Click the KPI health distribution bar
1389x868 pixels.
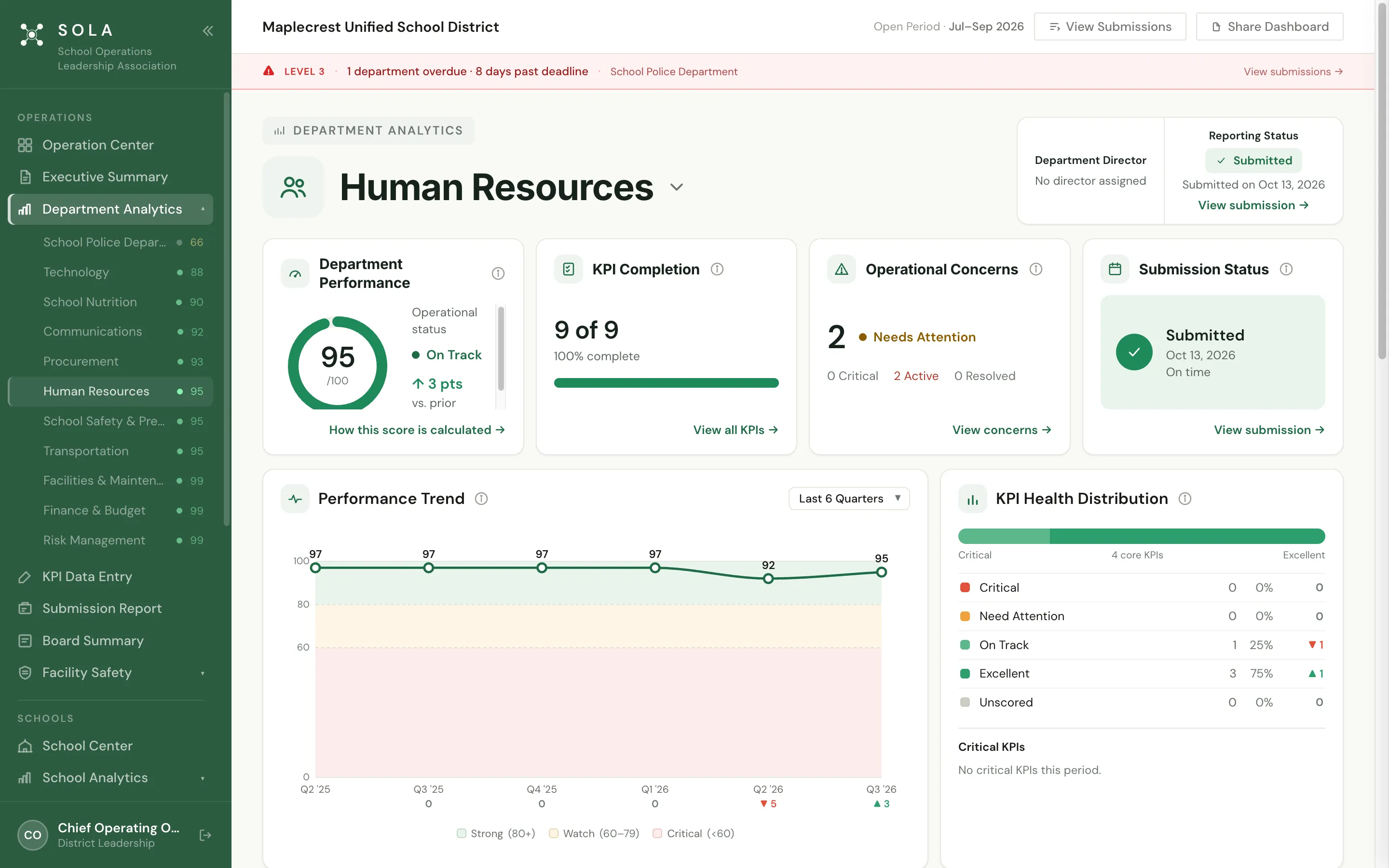click(x=1141, y=536)
